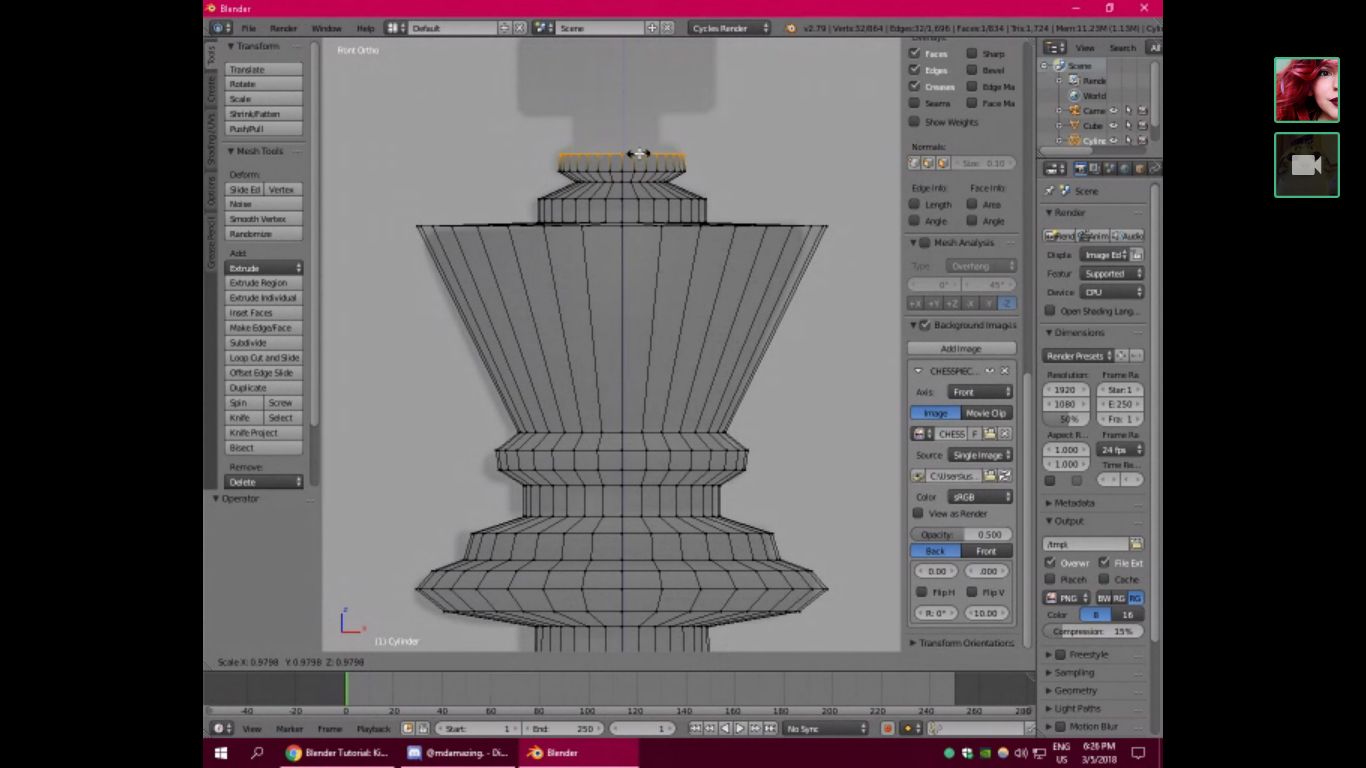Screen dimensions: 1366x768
Task: Toggle visibility eye for Cylinder object
Action: [1114, 141]
